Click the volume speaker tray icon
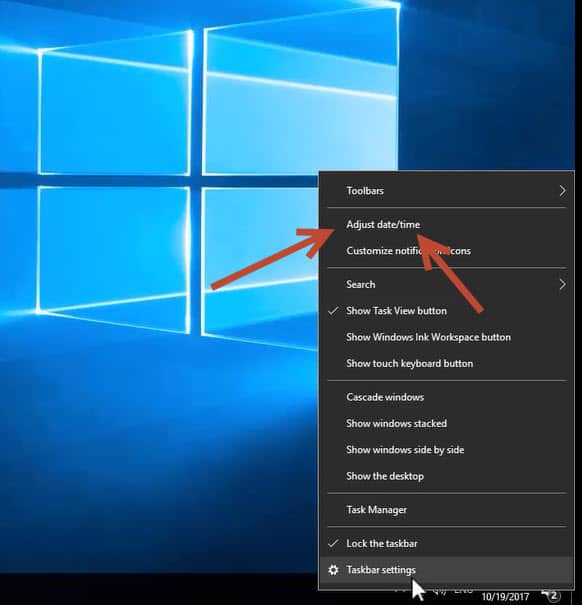This screenshot has width=582, height=605. point(439,591)
